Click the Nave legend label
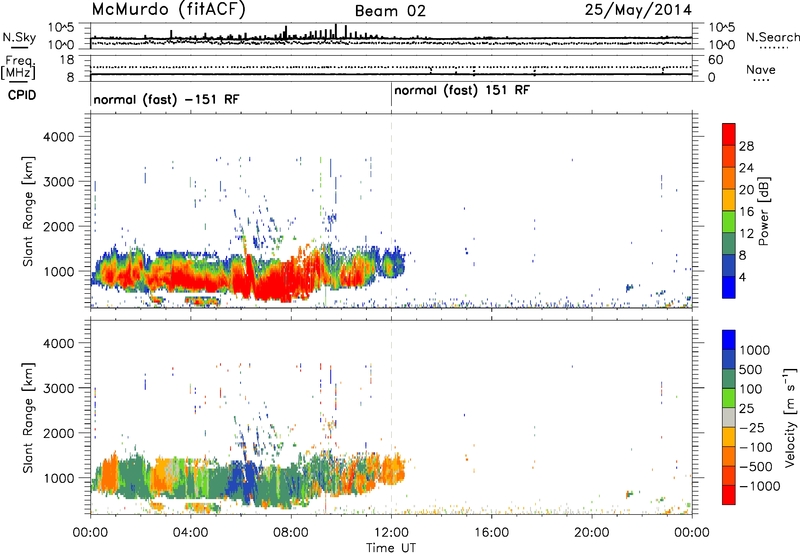 click(760, 69)
